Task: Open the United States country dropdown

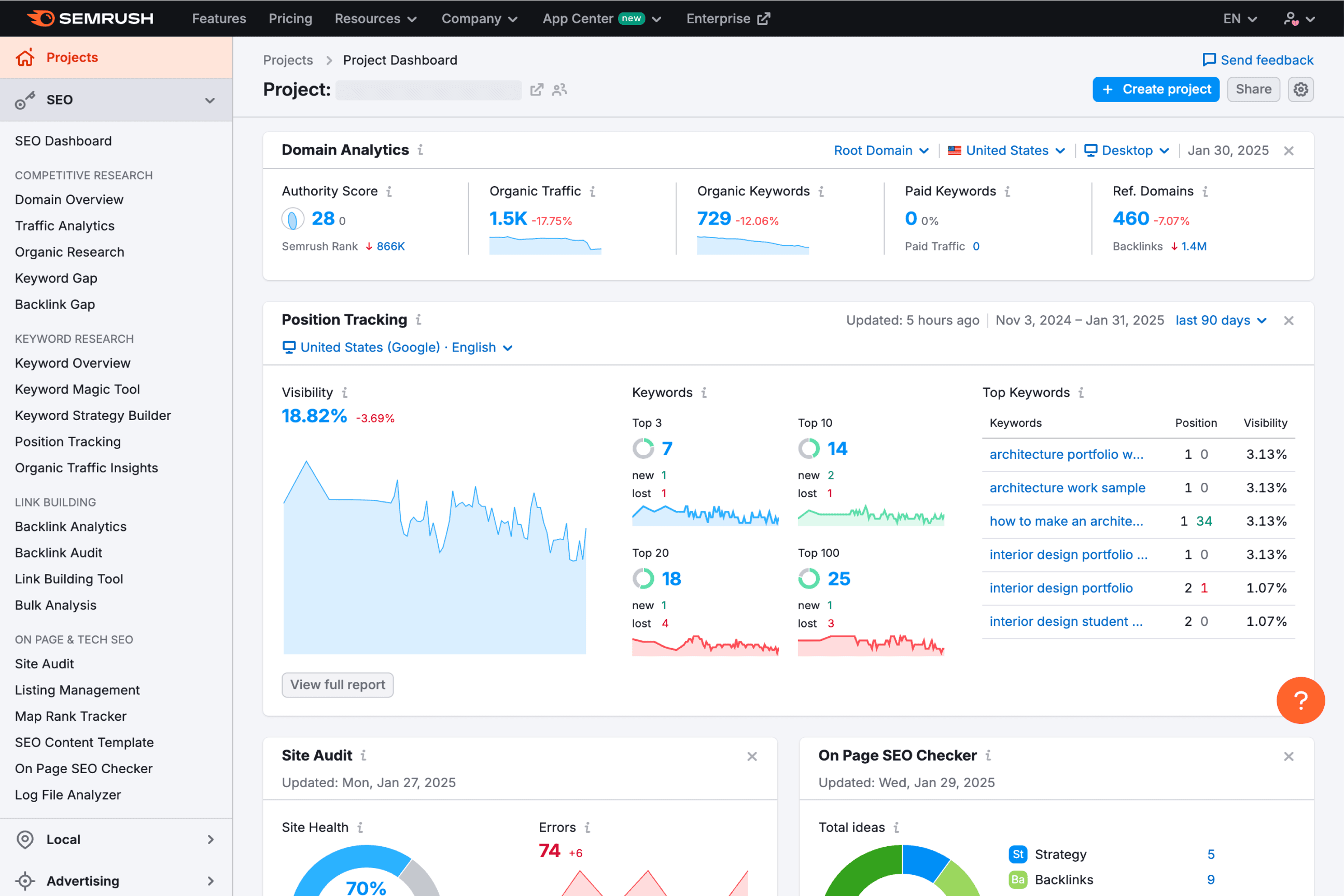Action: [1007, 150]
